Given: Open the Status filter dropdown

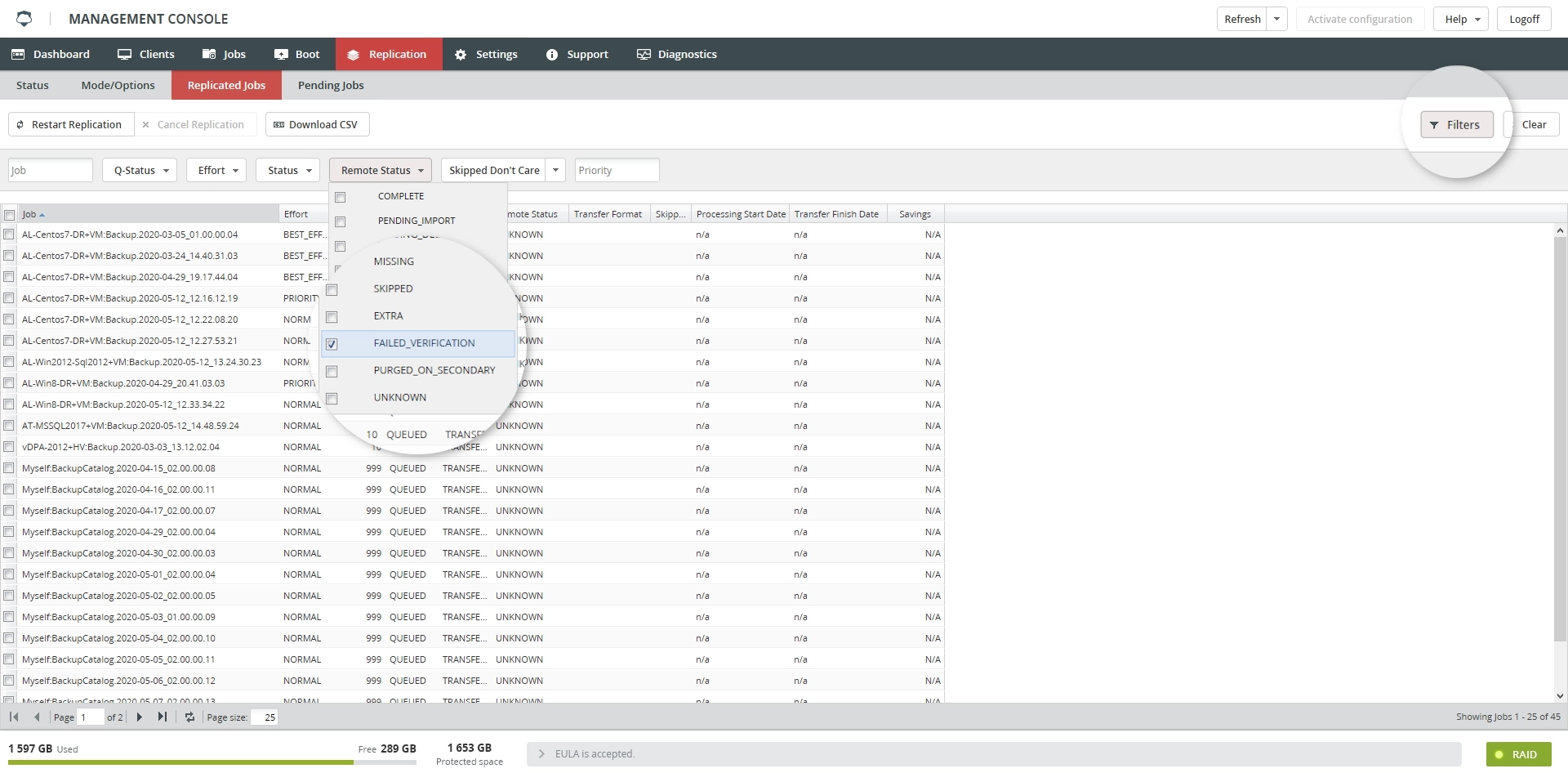Looking at the screenshot, I should click(x=288, y=170).
